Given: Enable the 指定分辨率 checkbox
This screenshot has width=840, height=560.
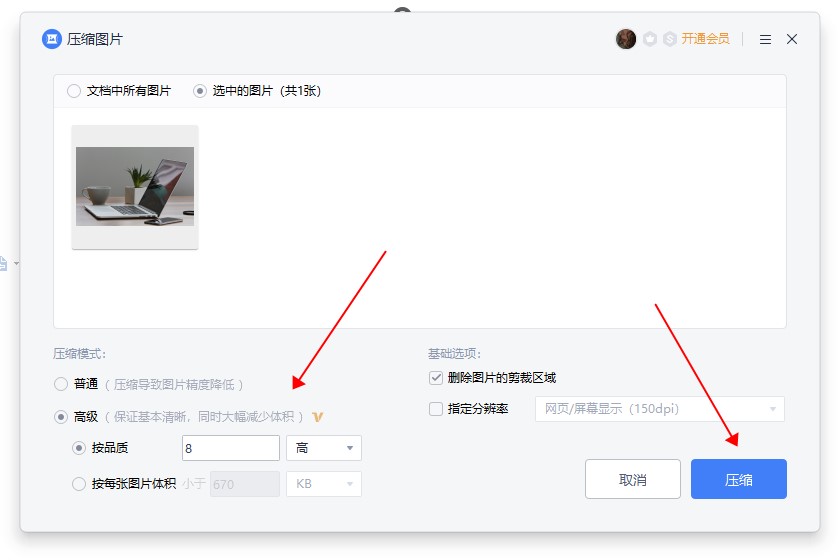Looking at the screenshot, I should coord(435,409).
